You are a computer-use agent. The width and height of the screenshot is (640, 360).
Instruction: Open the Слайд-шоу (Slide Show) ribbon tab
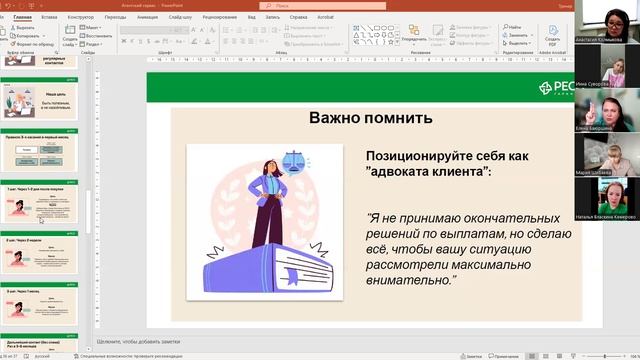coord(180,17)
